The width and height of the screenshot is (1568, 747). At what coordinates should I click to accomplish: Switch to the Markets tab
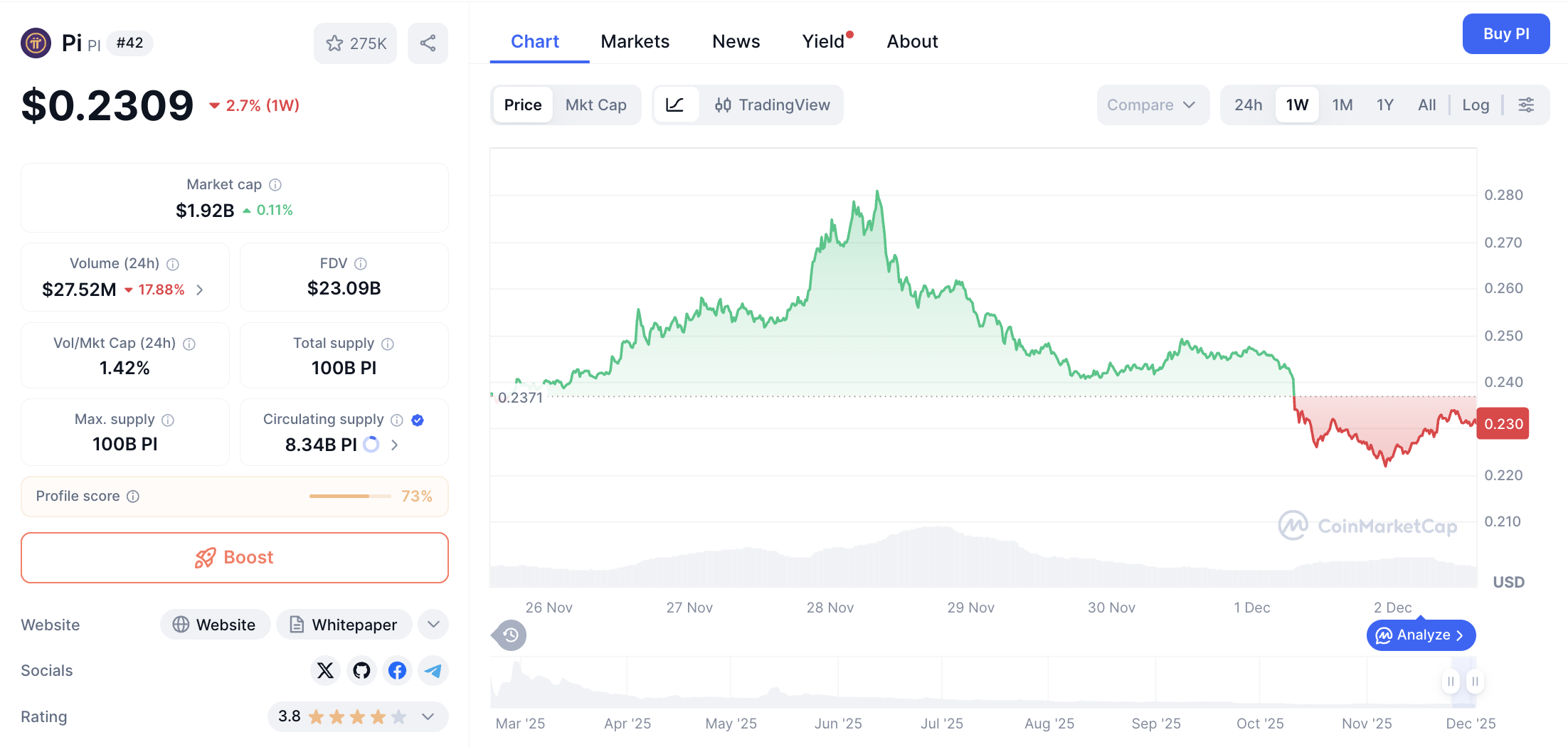pos(635,41)
